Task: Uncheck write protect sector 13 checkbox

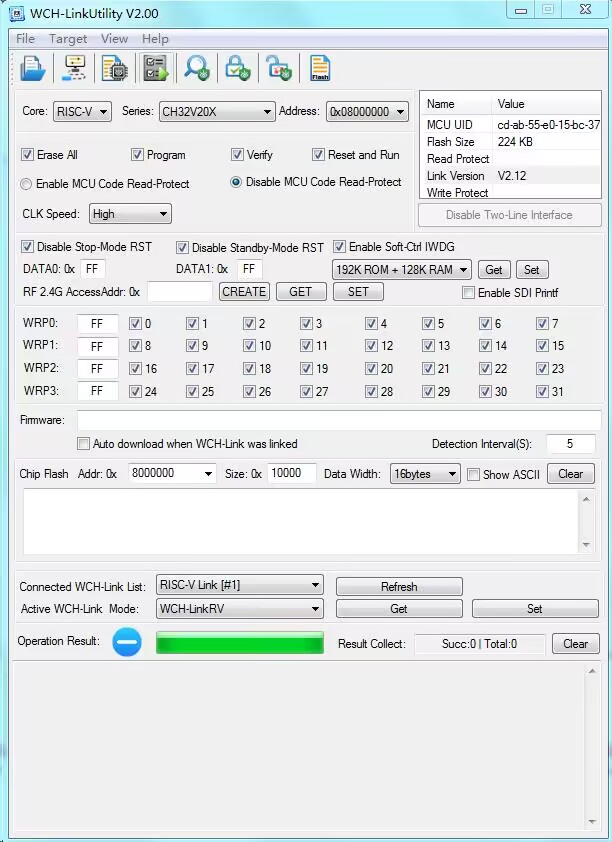Action: click(428, 345)
